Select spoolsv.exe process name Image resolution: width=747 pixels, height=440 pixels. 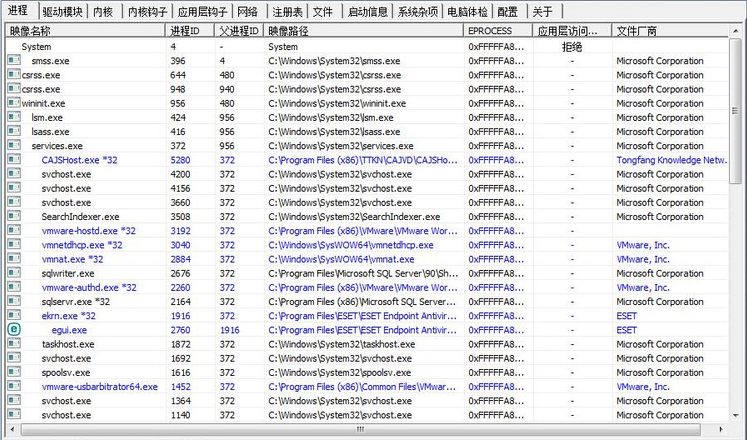pyautogui.click(x=66, y=372)
